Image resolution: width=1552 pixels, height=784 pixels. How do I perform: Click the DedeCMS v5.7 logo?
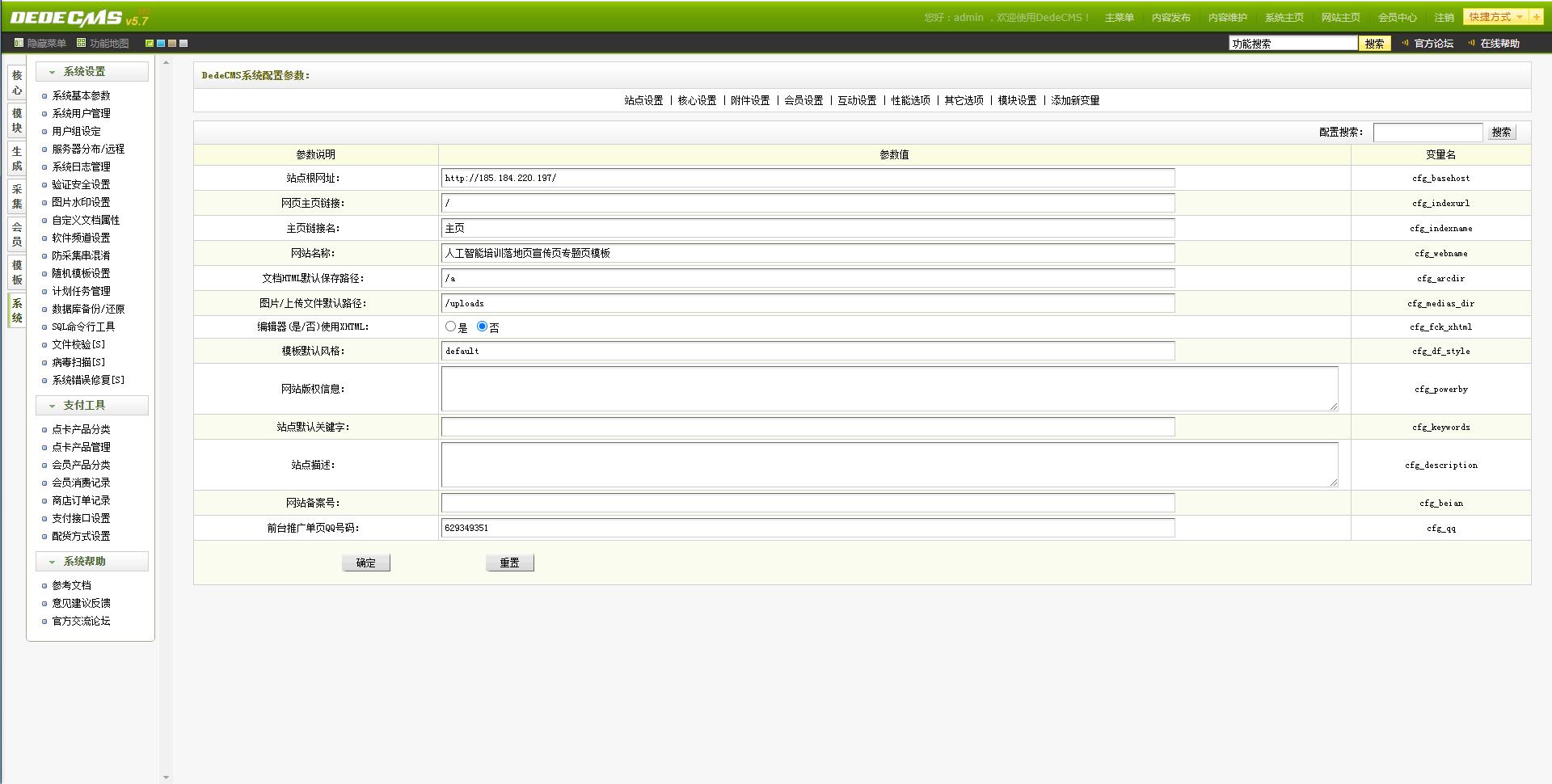tap(79, 17)
